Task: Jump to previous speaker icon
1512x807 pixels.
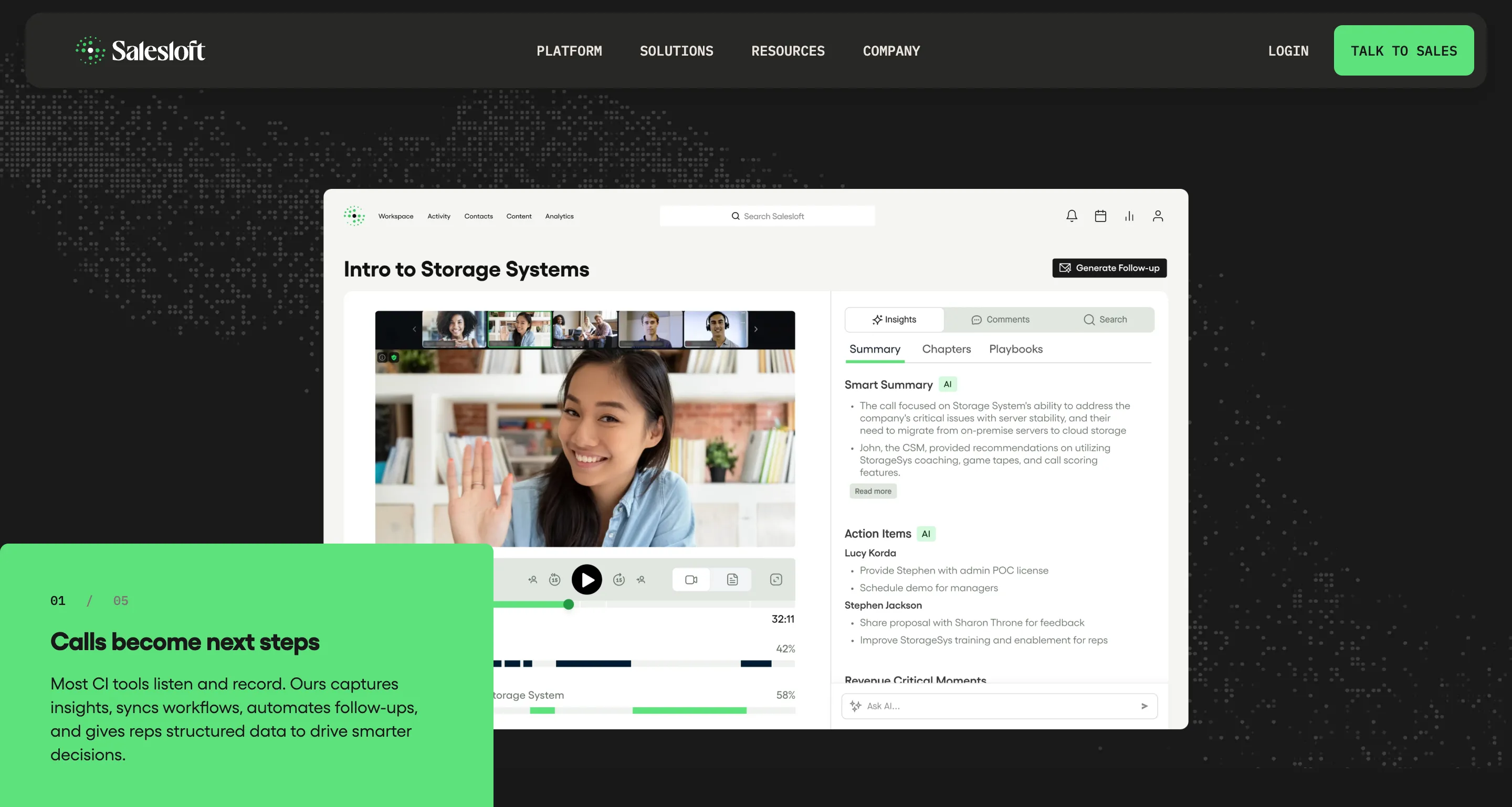Action: tap(532, 580)
